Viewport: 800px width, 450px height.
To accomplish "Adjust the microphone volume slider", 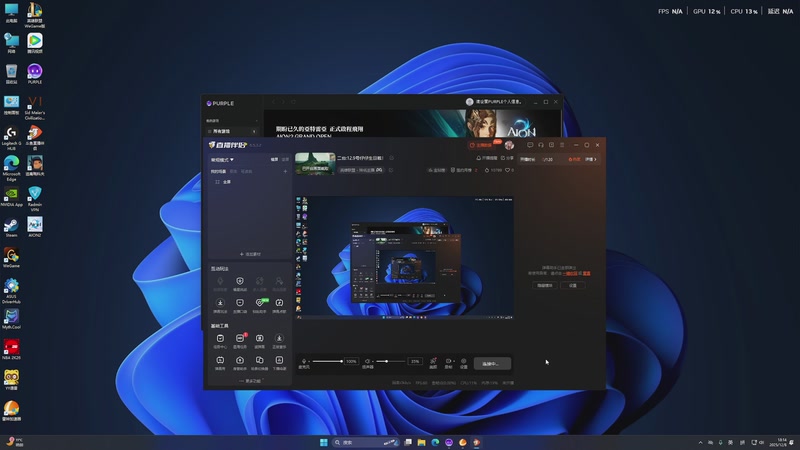I will coord(328,361).
